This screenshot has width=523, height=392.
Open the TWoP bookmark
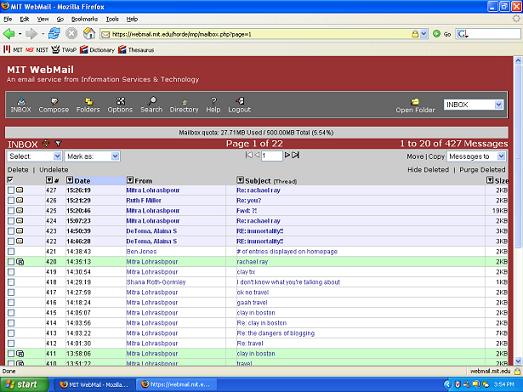64,50
